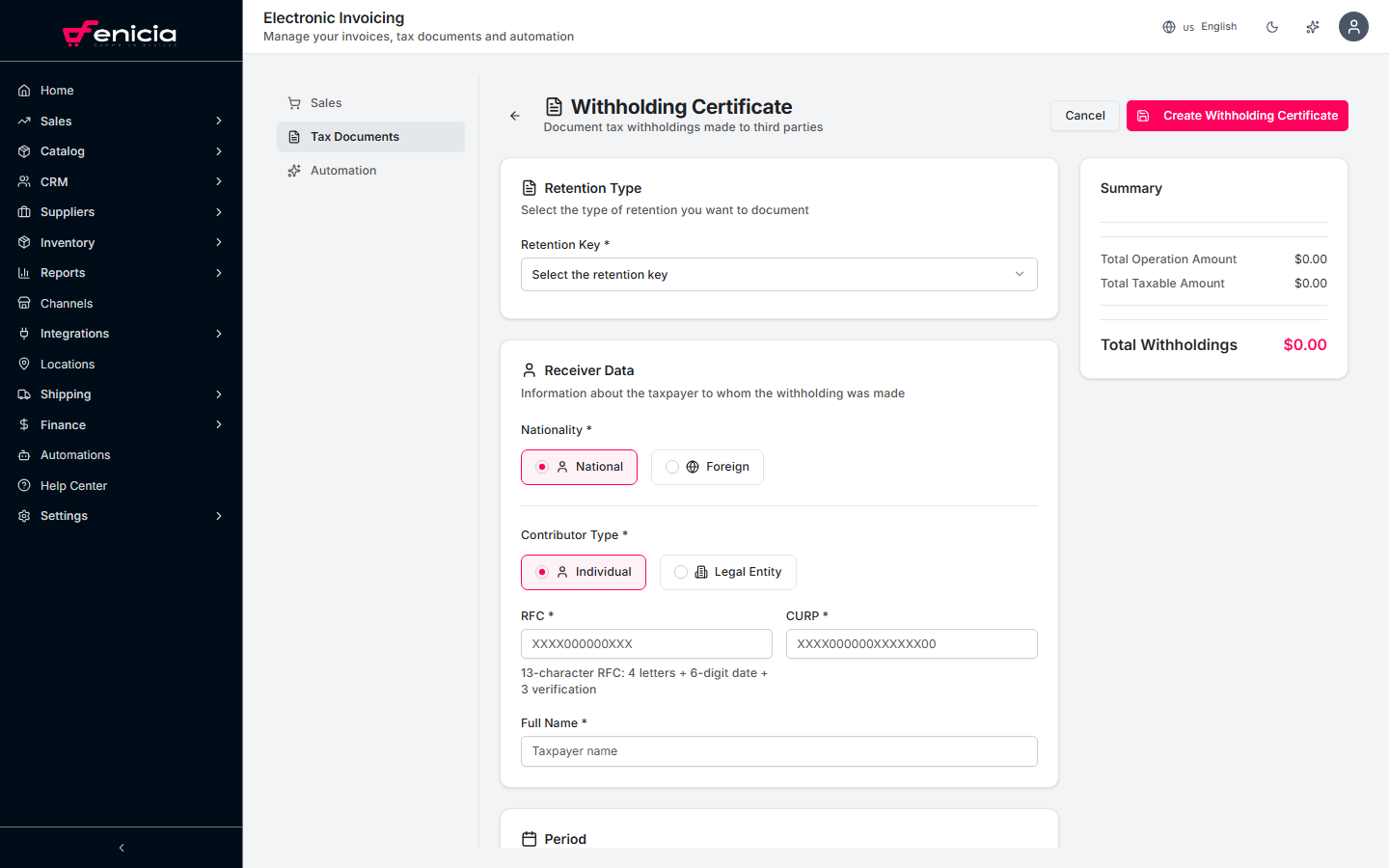Viewport: 1389px width, 868px height.
Task: Open the AI assistant sparkles icon
Action: [1313, 26]
